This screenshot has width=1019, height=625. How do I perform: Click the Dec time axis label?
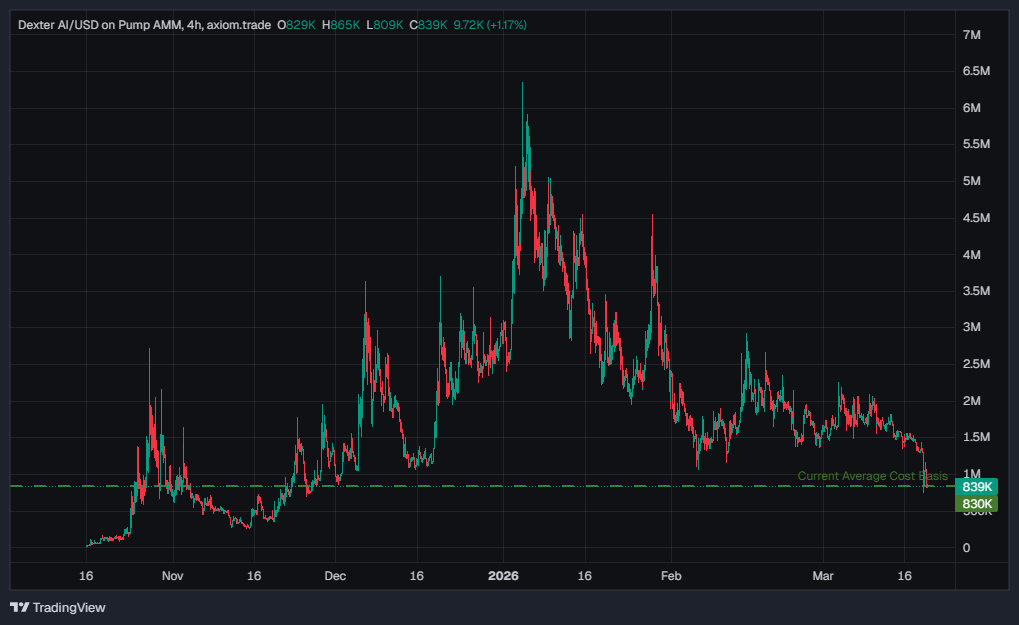[335, 576]
